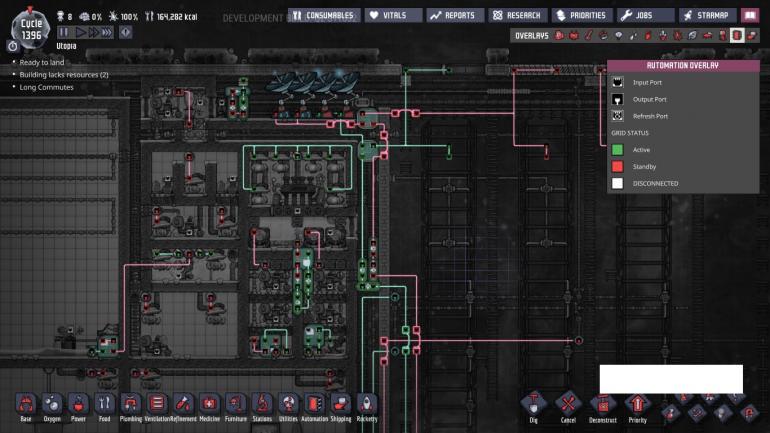Choose the Rocketry build category

(x=367, y=406)
